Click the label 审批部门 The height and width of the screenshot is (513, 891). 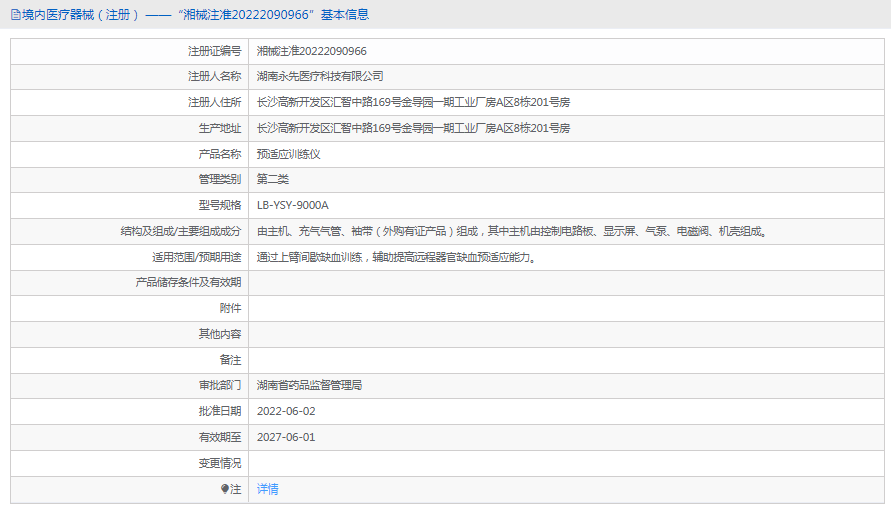pyautogui.click(x=220, y=385)
